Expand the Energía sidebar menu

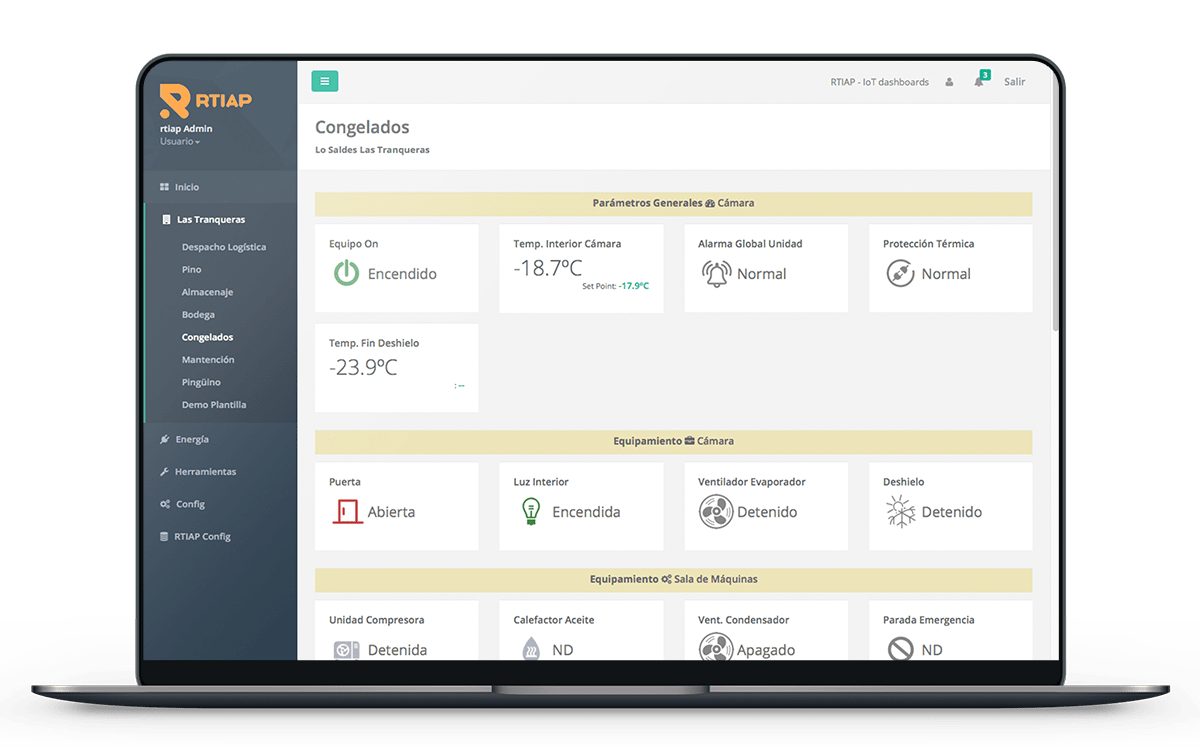pos(191,439)
